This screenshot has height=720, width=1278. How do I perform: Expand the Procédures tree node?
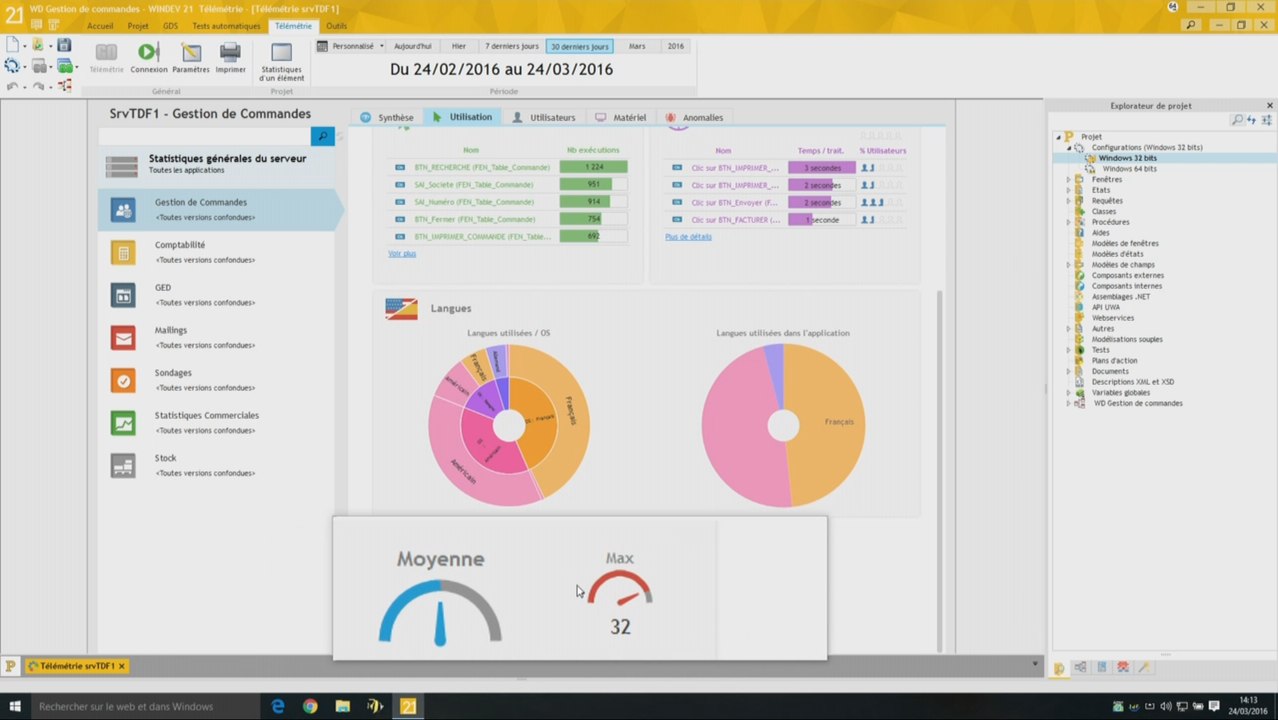(1068, 222)
